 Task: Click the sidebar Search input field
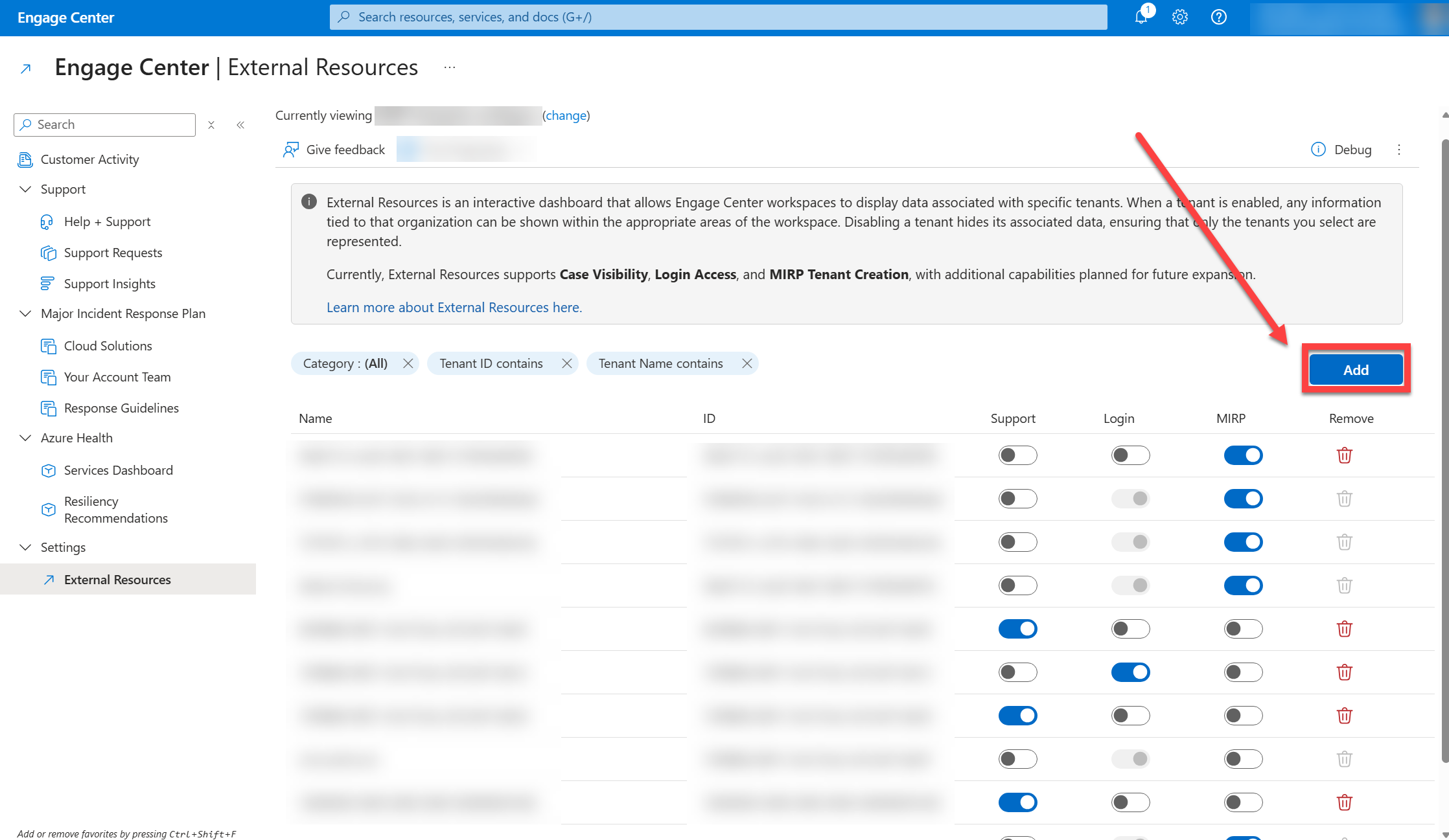(x=104, y=125)
